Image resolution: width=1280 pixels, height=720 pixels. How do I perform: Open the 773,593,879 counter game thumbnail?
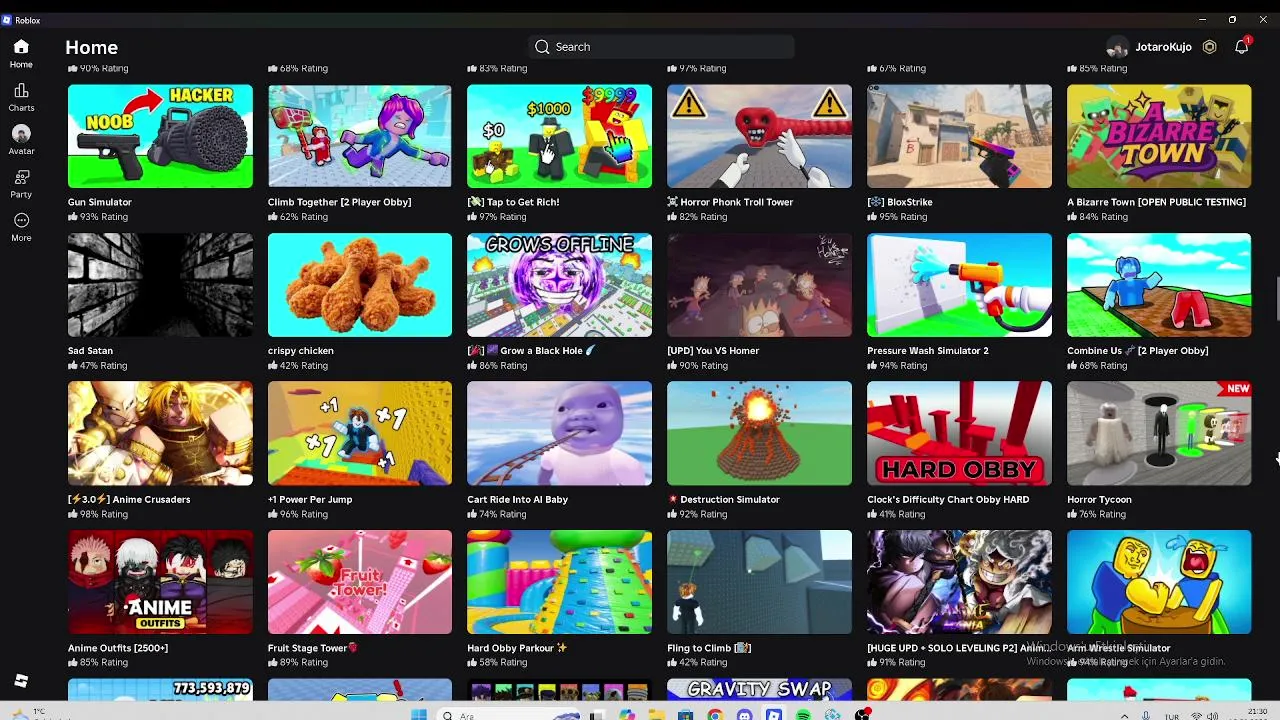160,690
